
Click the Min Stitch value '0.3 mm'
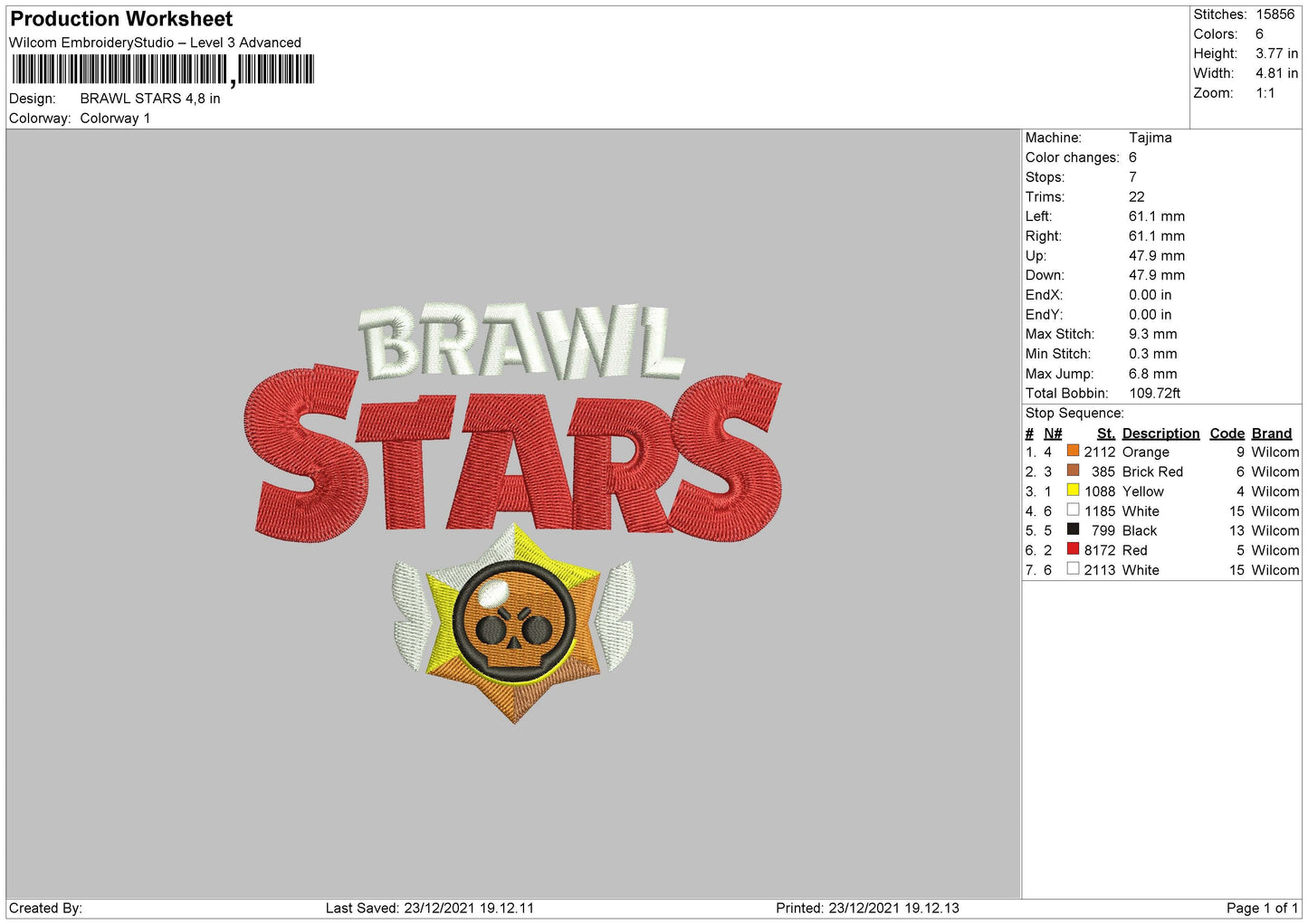[1152, 354]
